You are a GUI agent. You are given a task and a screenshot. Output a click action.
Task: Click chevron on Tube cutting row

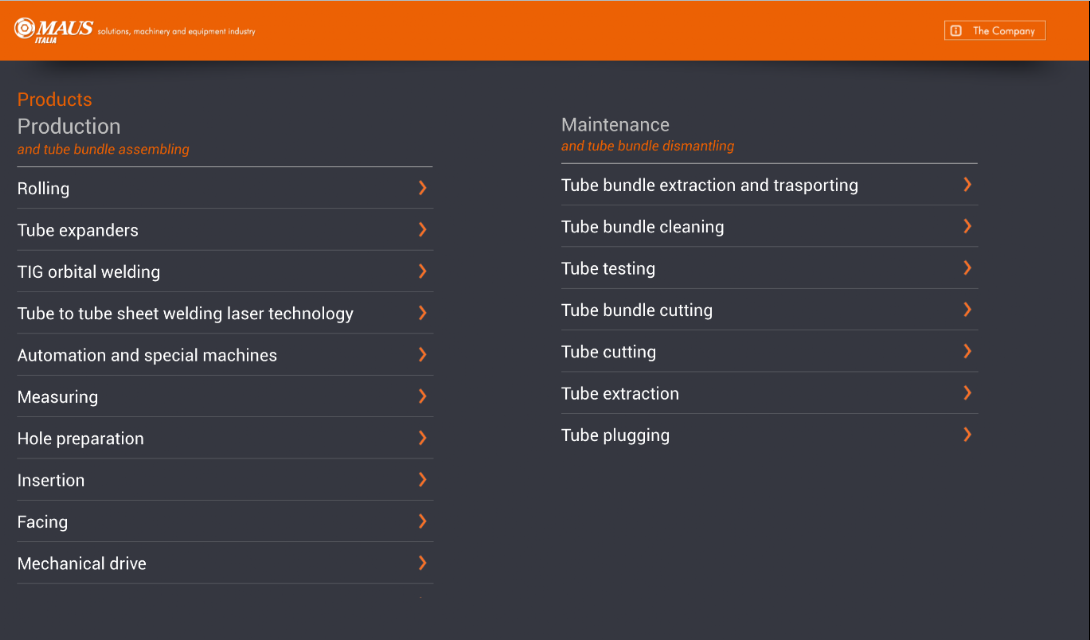967,351
